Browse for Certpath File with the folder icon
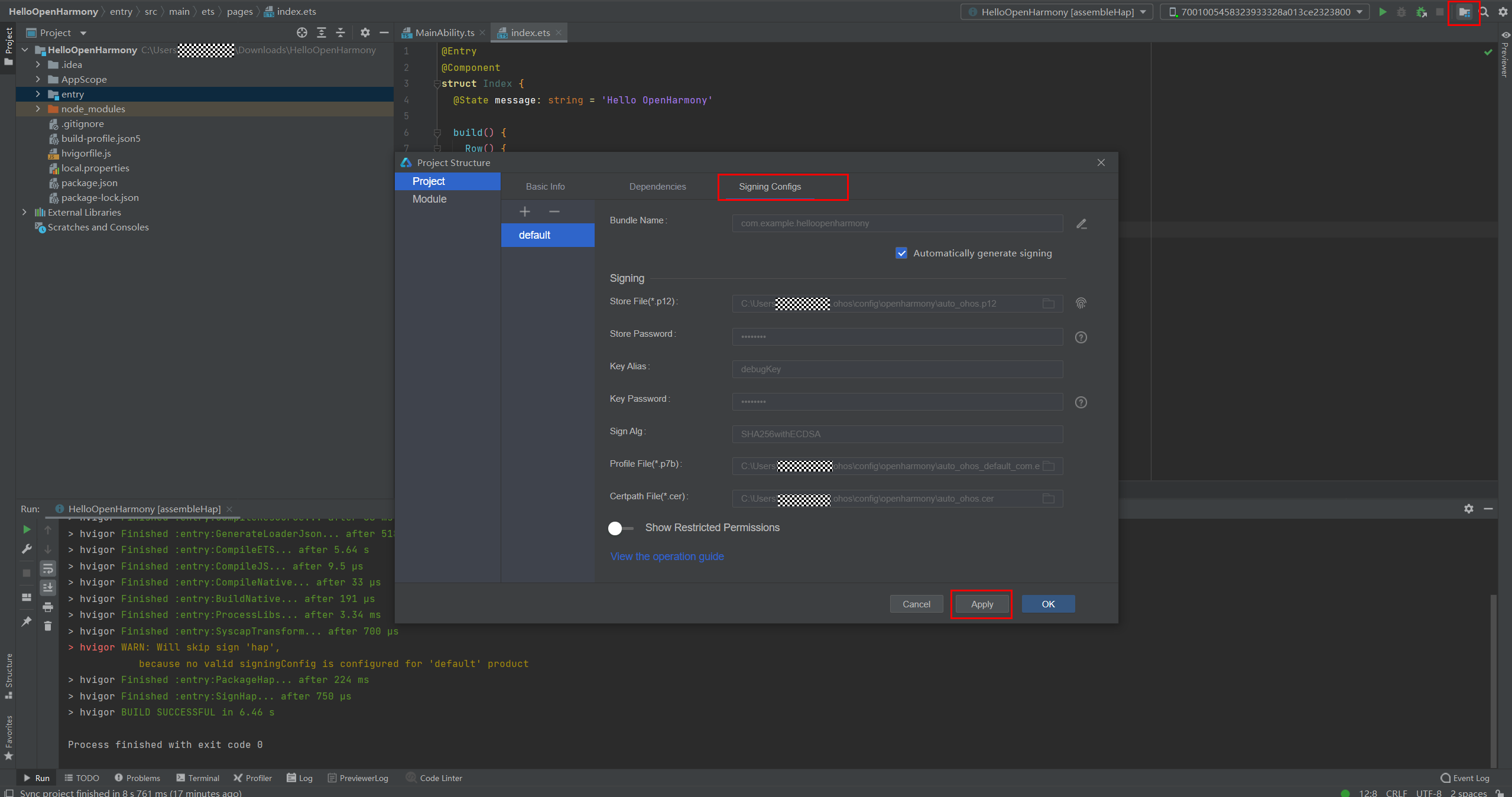This screenshot has width=1512, height=797. click(x=1049, y=499)
